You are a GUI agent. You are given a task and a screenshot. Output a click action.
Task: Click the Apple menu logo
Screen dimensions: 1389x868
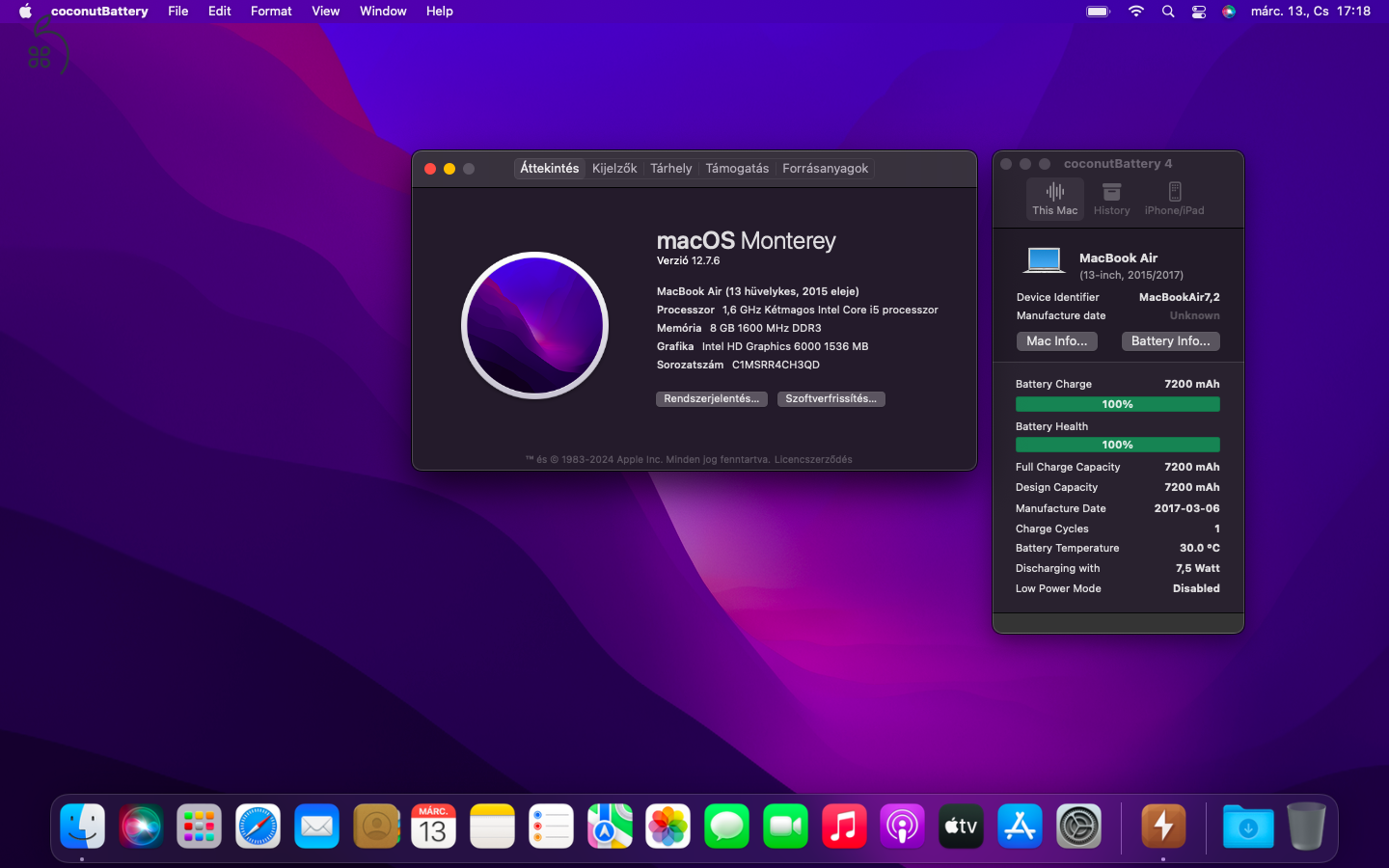[x=25, y=12]
